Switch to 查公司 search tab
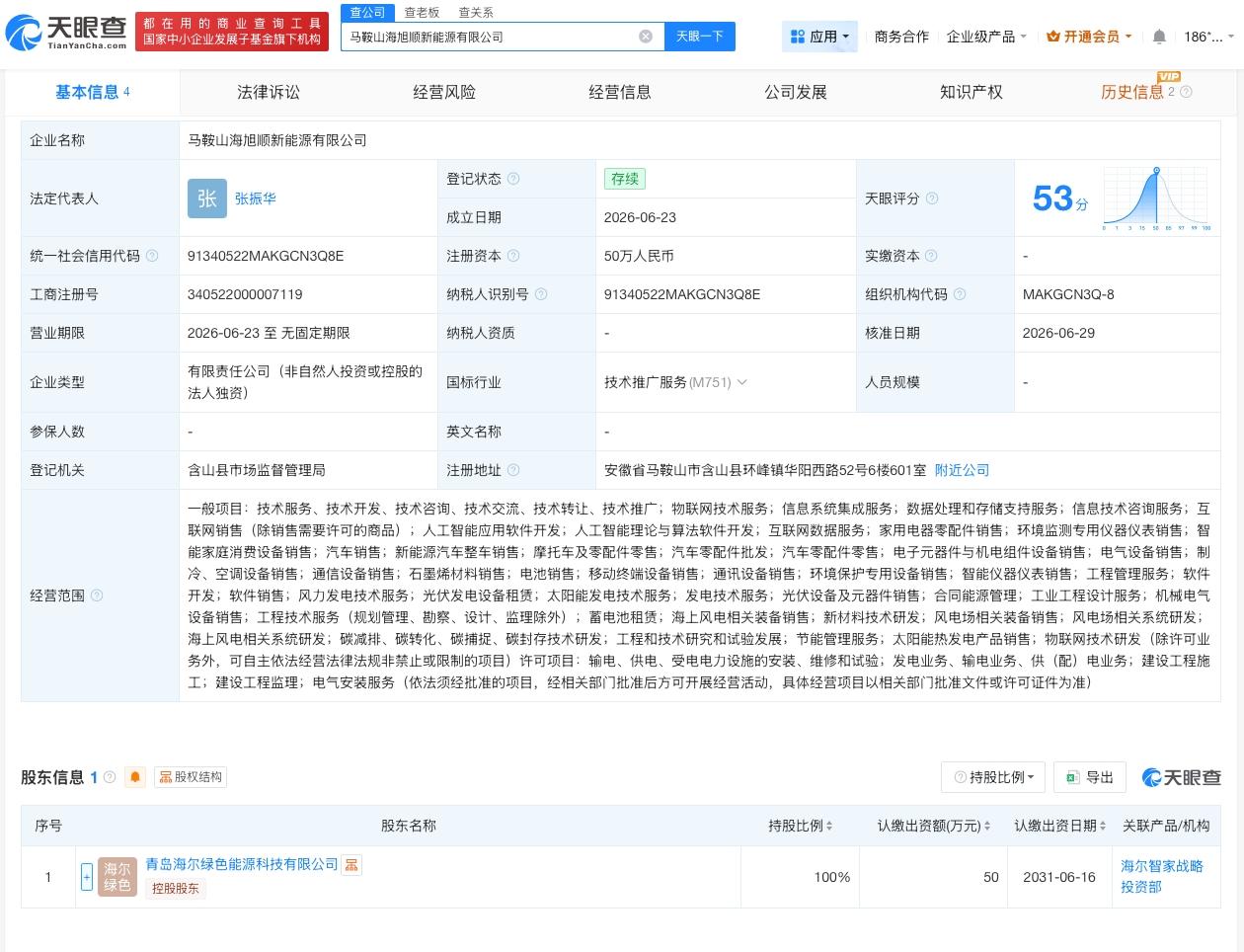Screen dimensions: 1244x952 367,12
